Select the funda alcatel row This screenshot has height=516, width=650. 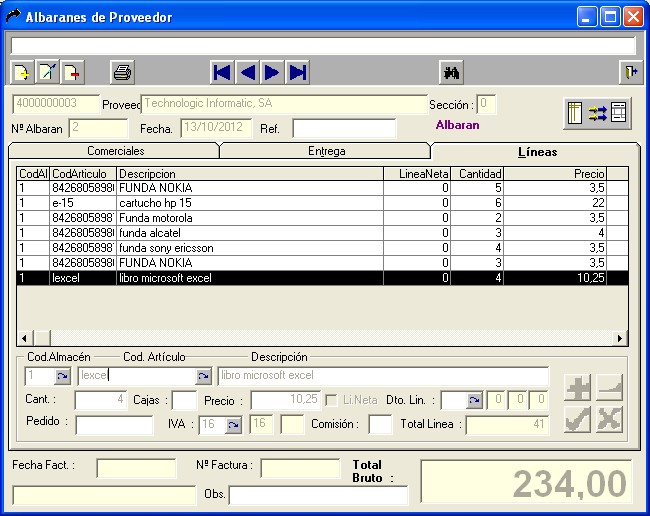pos(323,233)
